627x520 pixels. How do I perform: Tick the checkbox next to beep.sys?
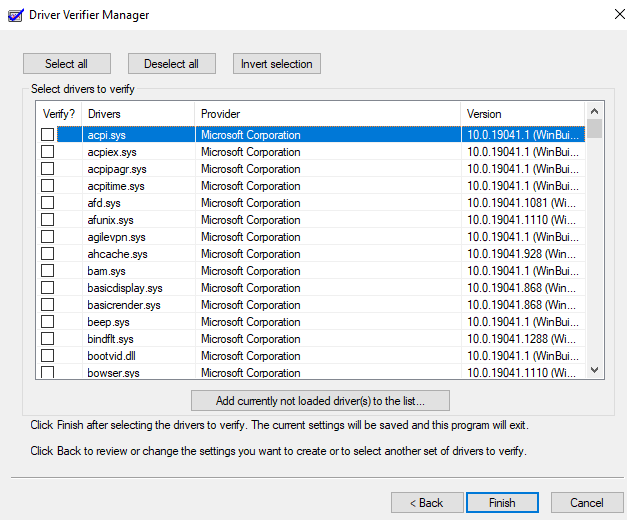[x=47, y=322]
